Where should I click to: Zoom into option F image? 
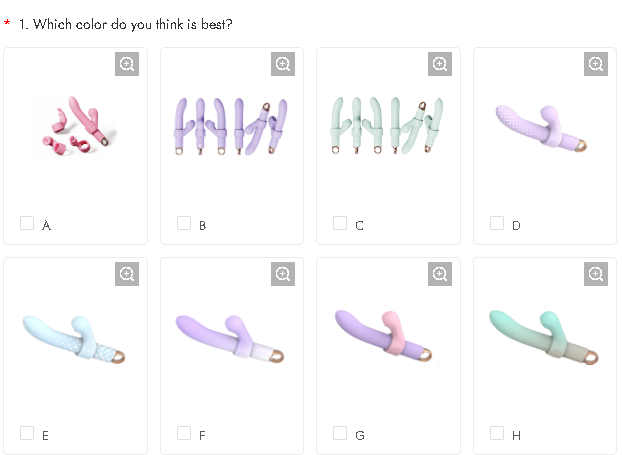(283, 274)
